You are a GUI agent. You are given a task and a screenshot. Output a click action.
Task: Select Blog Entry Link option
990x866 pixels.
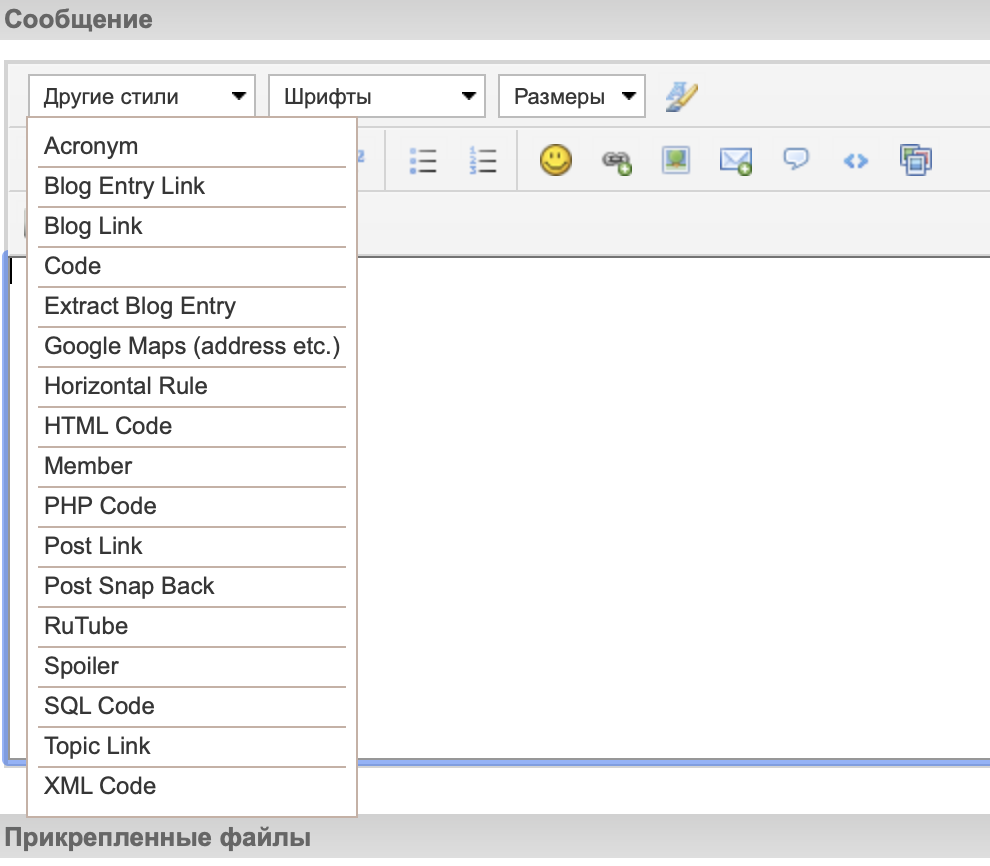[192, 186]
